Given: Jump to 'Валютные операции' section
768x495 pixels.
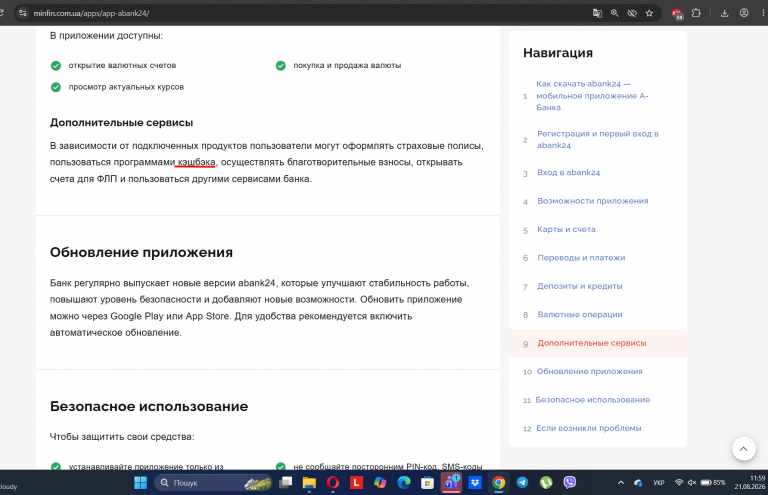Looking at the screenshot, I should click(579, 314).
